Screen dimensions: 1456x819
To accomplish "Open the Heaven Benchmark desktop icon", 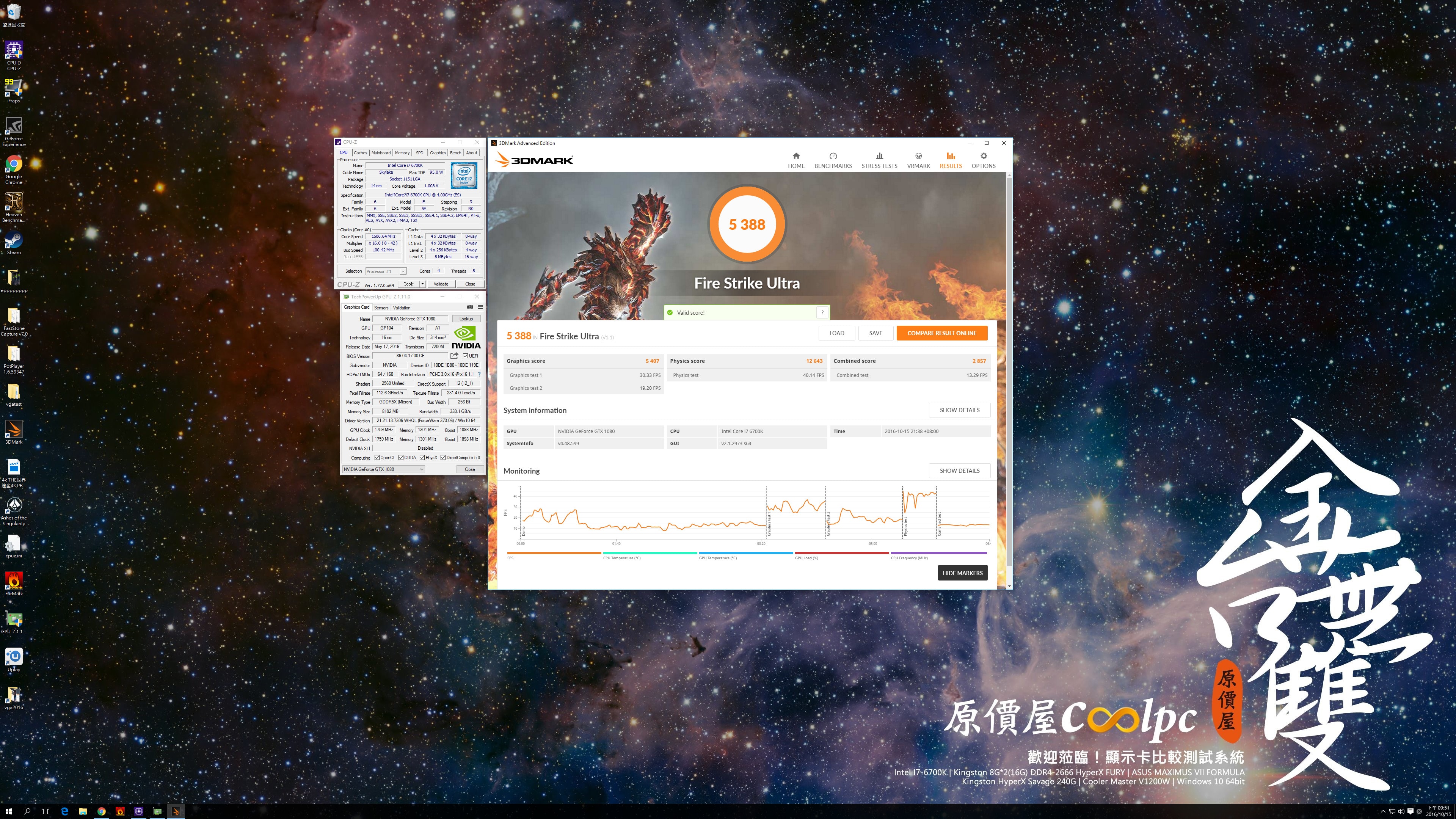I will click(x=14, y=207).
